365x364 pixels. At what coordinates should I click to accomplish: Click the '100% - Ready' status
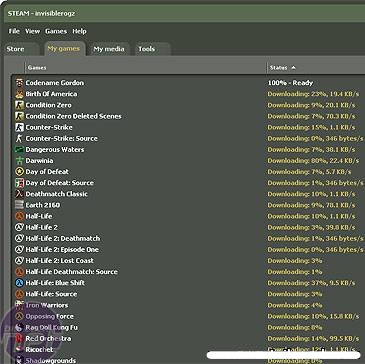pos(290,83)
